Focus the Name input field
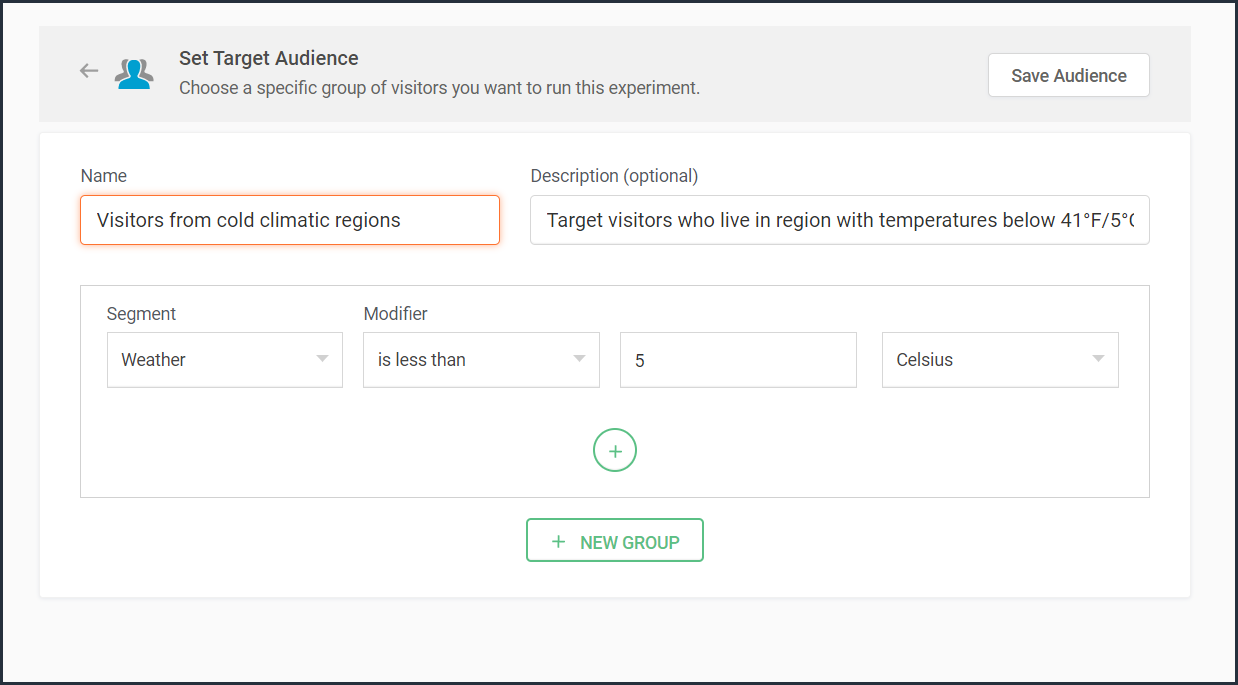The height and width of the screenshot is (685, 1238). [x=290, y=220]
